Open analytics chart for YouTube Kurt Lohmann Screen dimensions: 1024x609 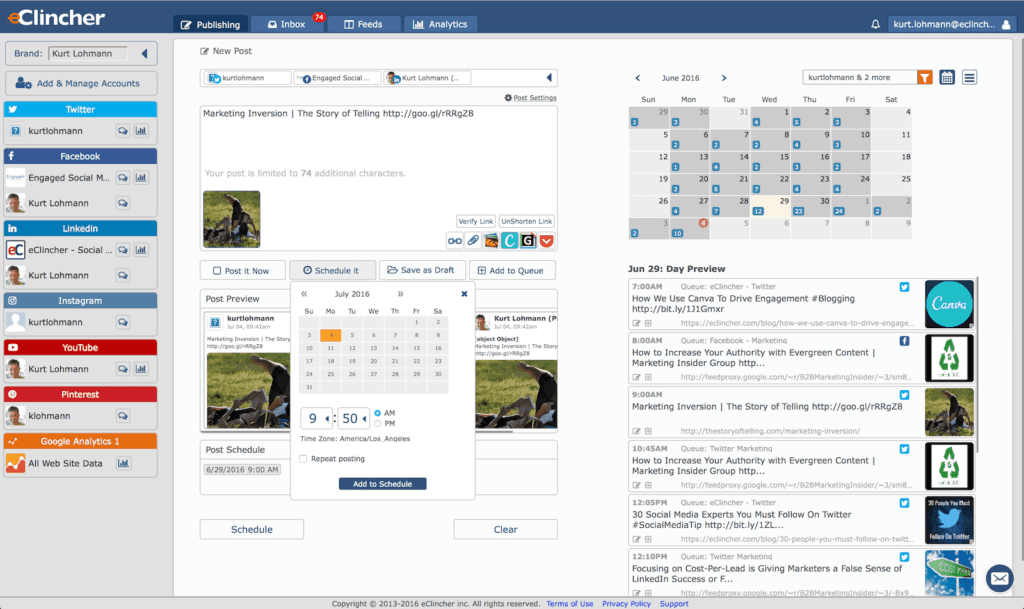141,369
